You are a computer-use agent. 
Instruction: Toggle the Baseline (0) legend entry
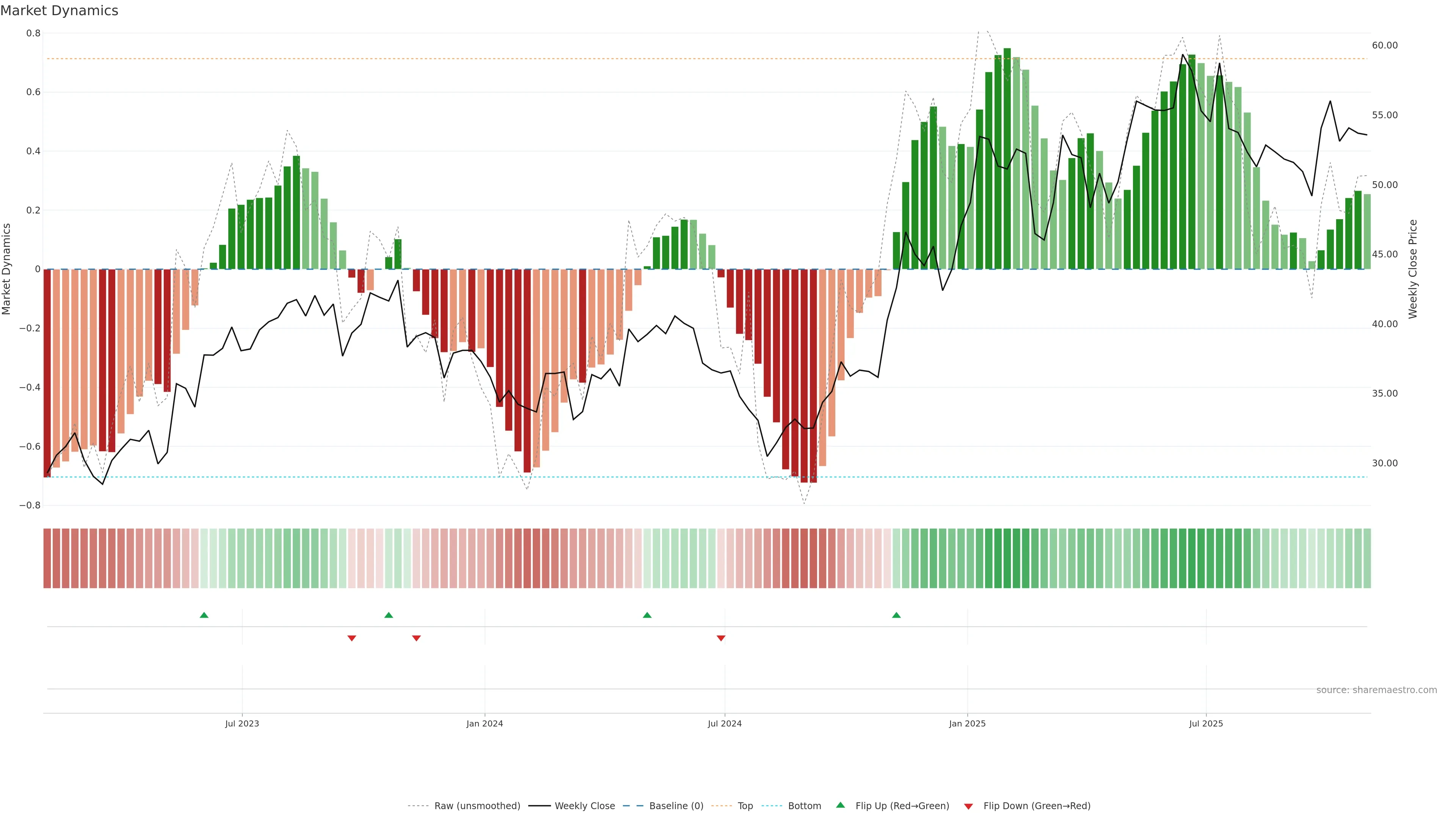tap(676, 806)
